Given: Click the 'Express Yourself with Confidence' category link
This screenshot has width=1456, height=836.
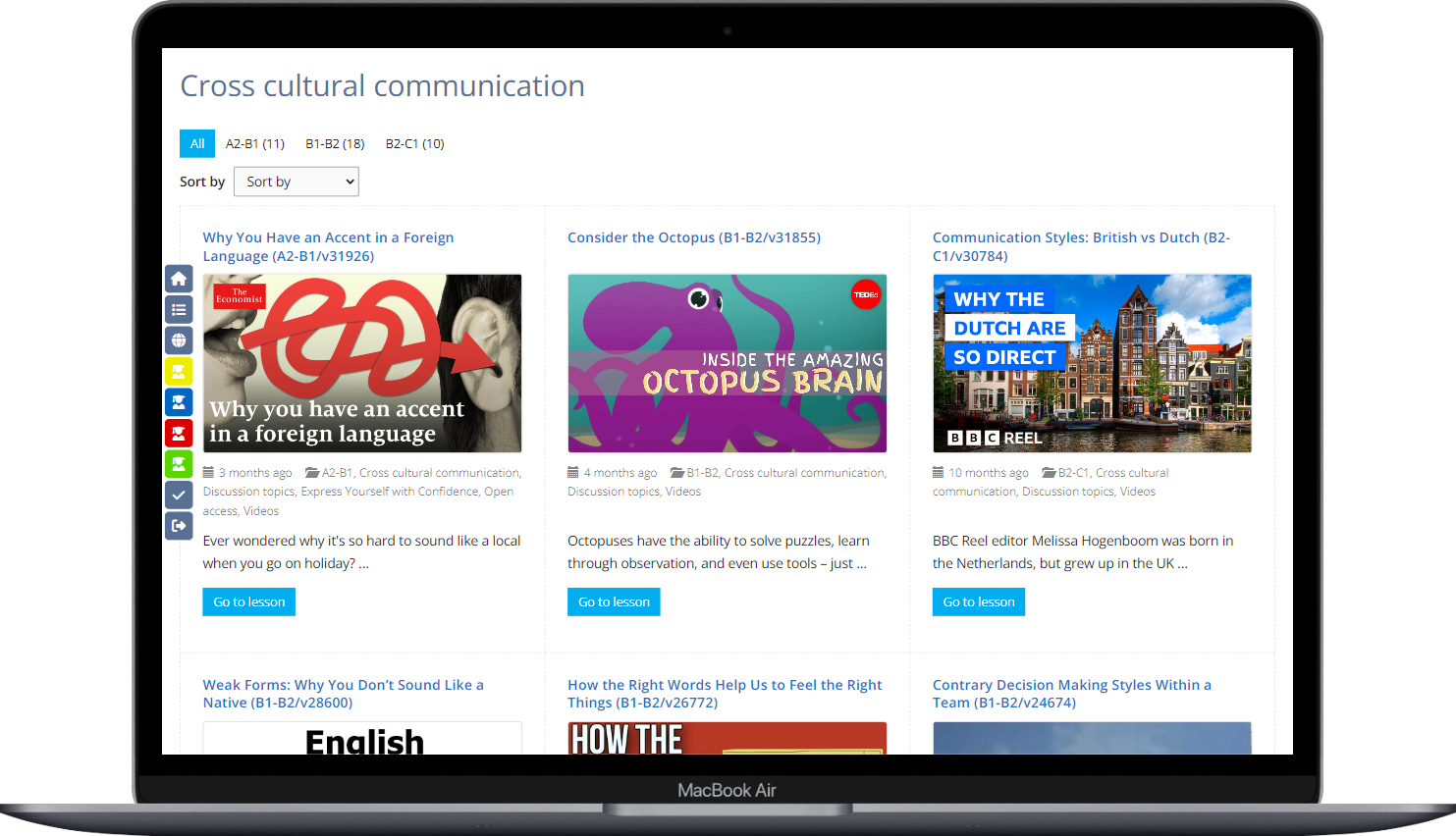Looking at the screenshot, I should click(390, 492).
